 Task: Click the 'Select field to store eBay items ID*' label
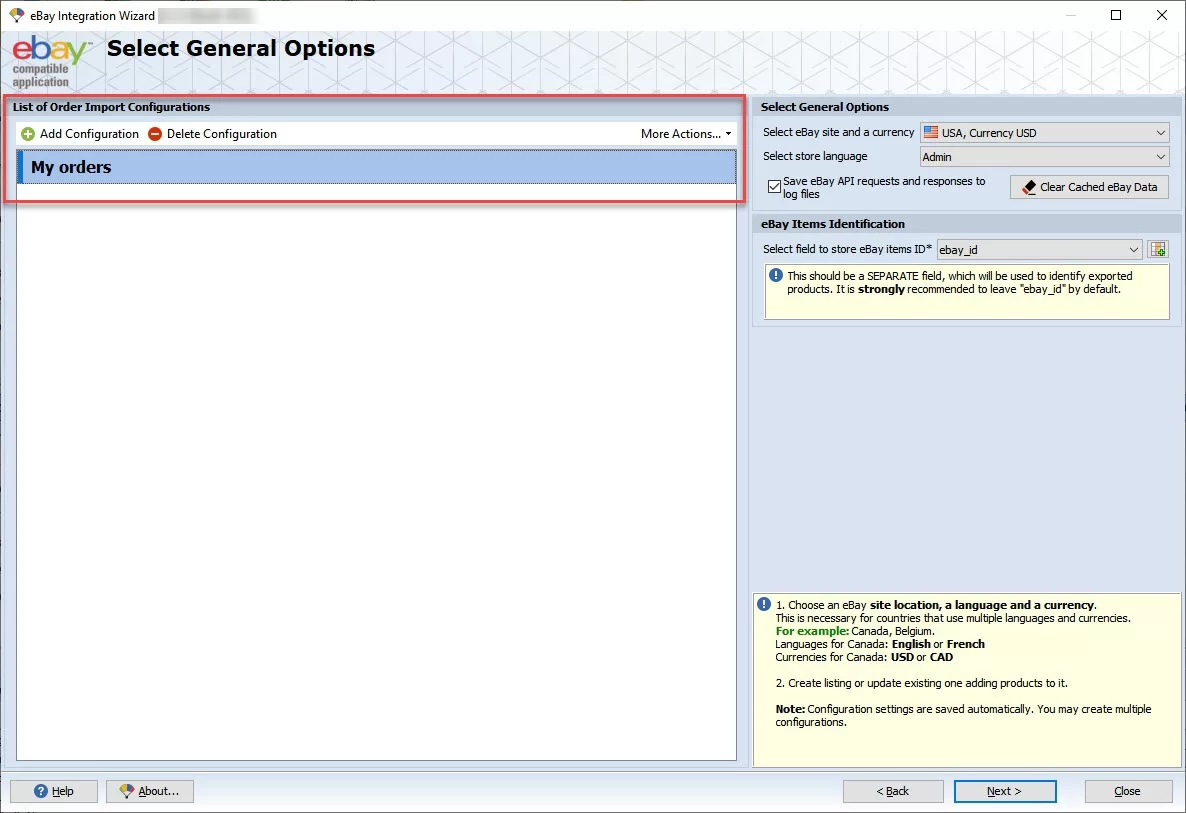tap(847, 250)
